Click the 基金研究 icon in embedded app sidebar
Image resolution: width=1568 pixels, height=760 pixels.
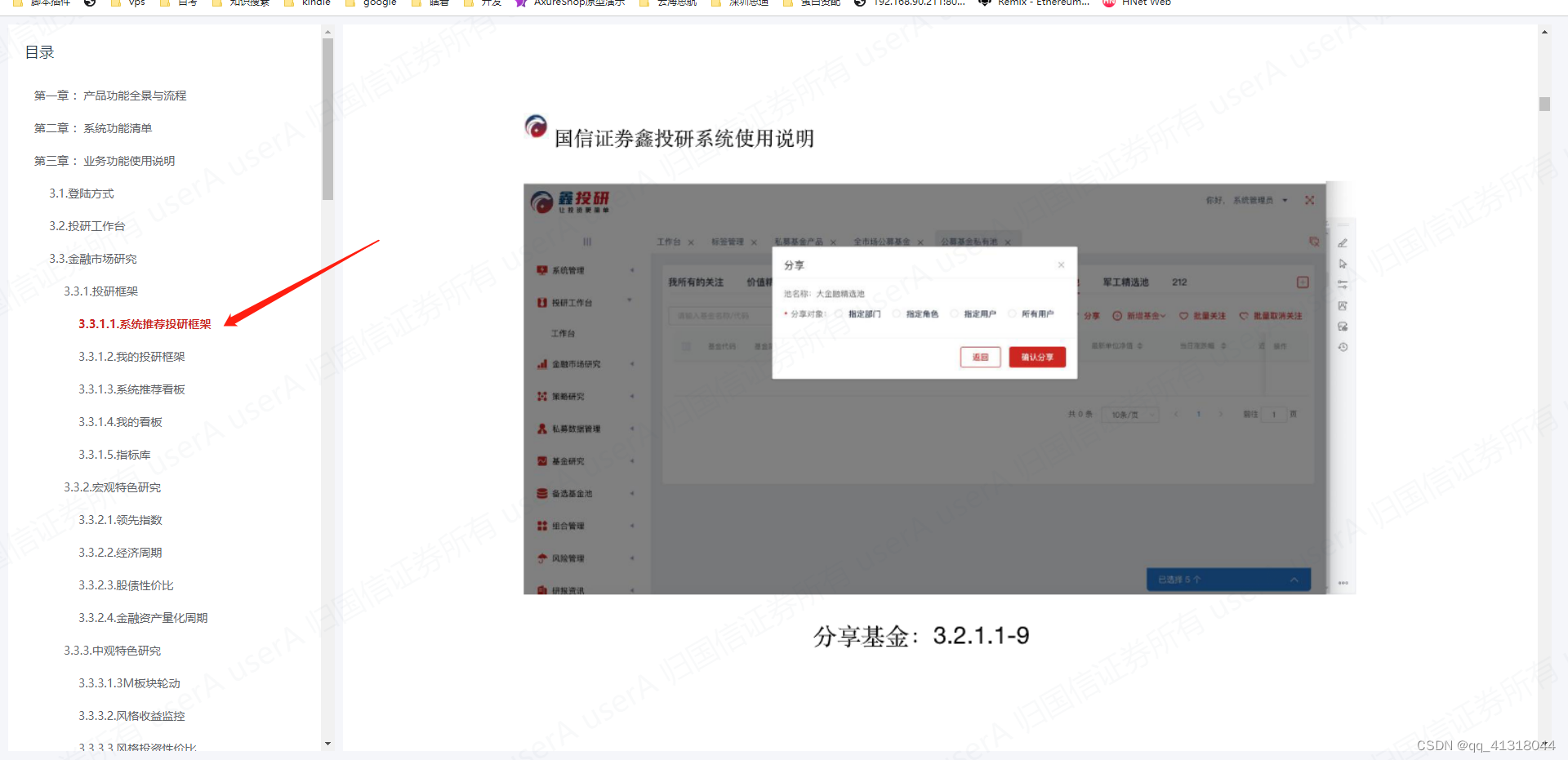541,461
